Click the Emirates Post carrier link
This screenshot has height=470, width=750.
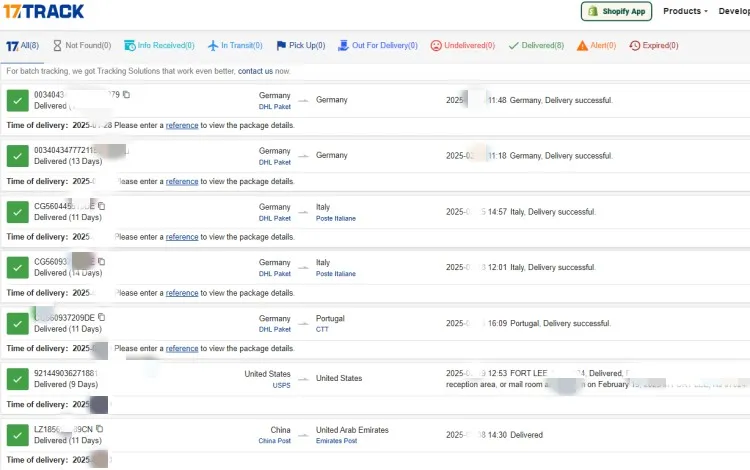[x=337, y=441]
